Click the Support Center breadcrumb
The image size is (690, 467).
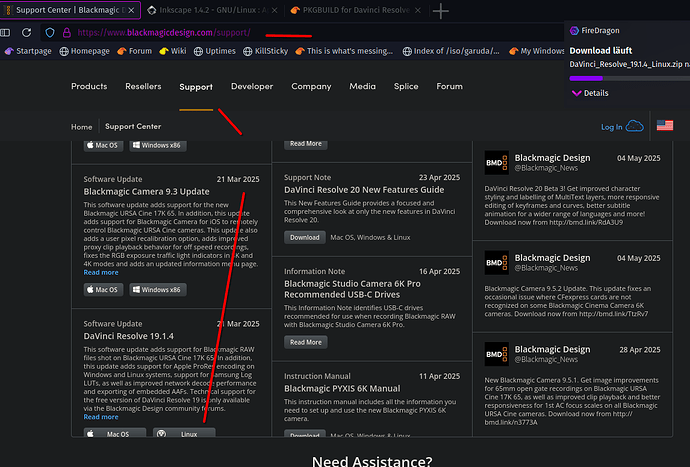[133, 126]
